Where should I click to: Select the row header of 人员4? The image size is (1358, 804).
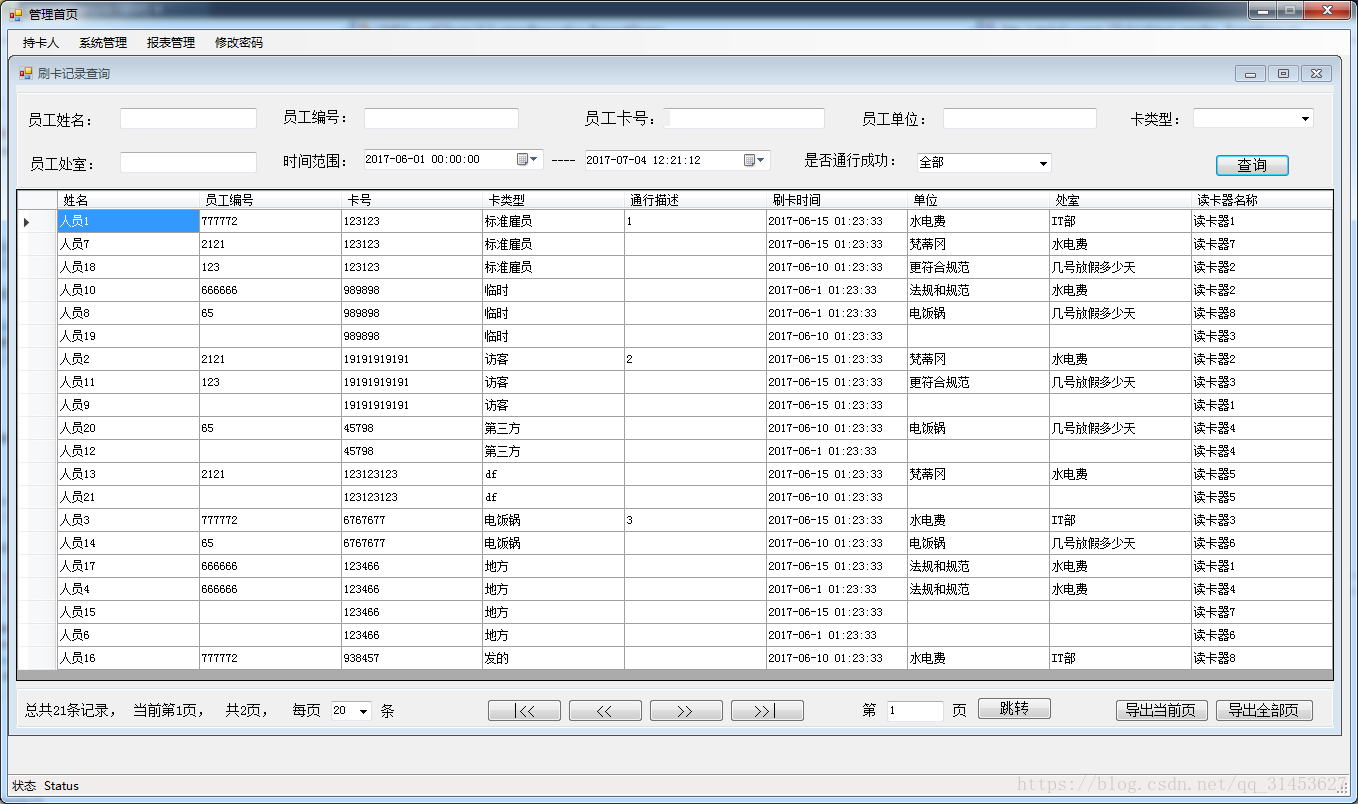point(37,589)
